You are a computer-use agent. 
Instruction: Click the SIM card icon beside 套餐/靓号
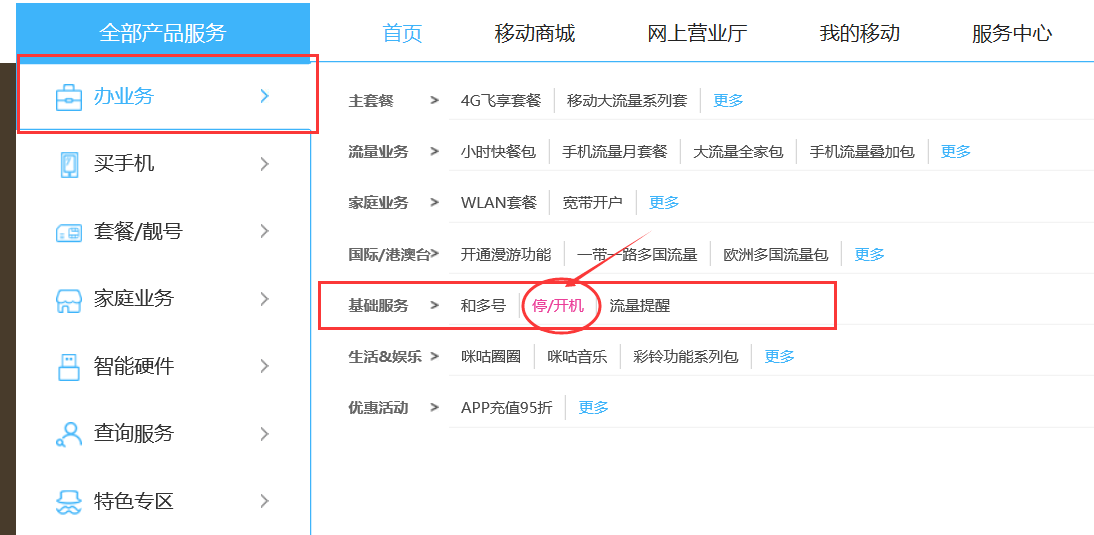68,232
